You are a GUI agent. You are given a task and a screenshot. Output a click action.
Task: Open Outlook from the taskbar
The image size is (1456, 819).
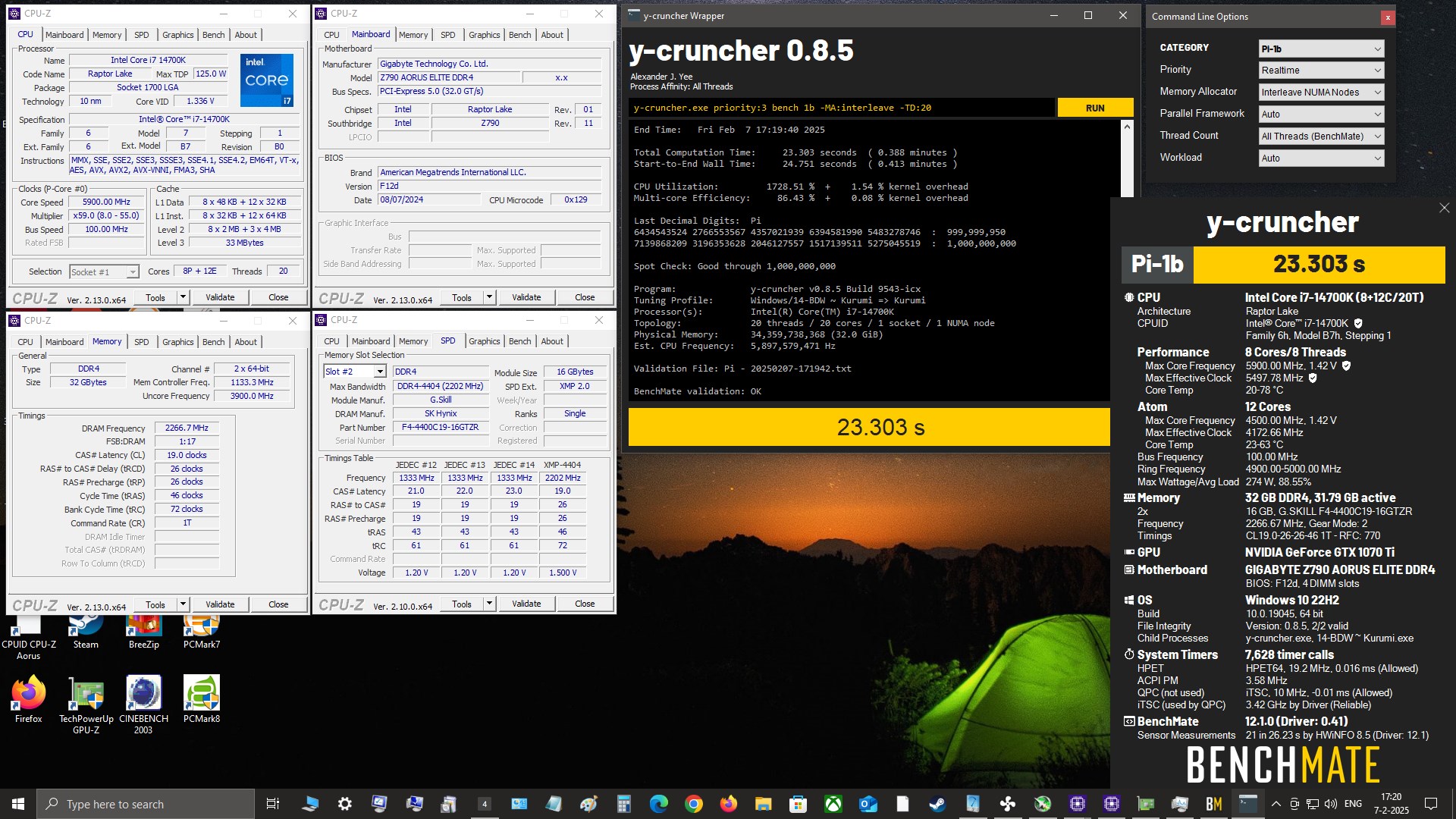click(x=868, y=804)
